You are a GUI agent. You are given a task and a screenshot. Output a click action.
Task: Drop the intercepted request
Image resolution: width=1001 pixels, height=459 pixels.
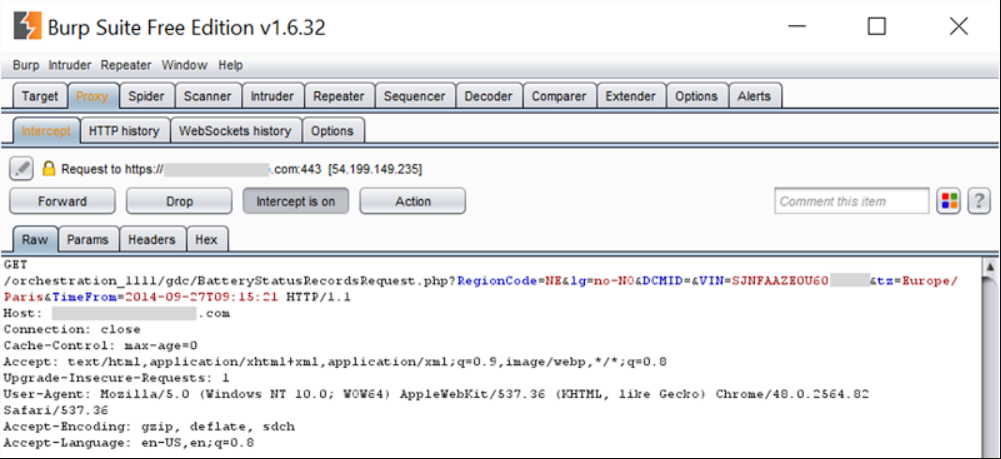[179, 201]
